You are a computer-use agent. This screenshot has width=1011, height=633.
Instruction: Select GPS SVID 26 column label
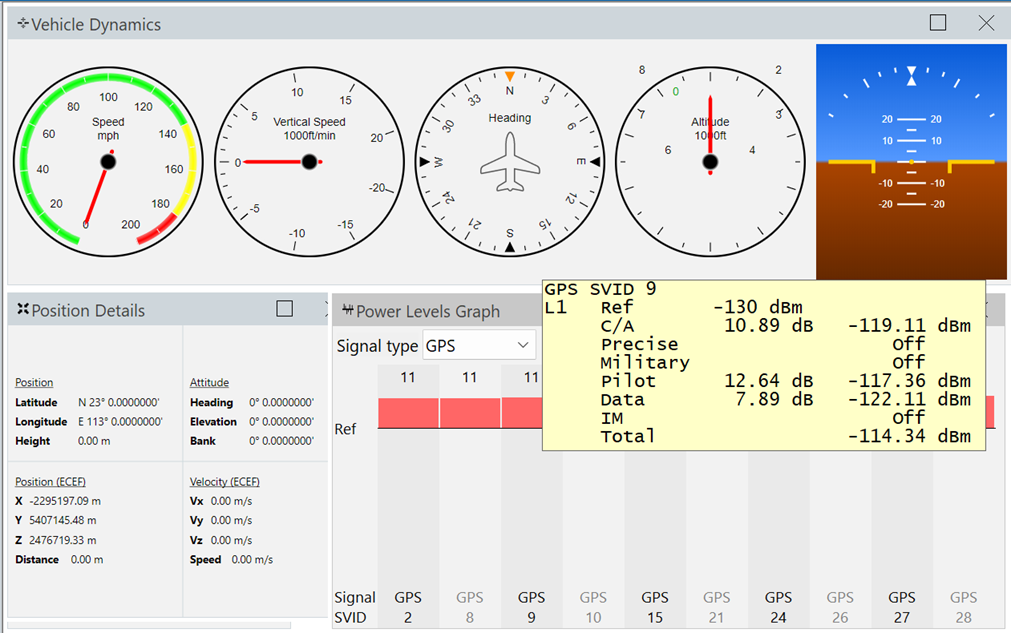[840, 607]
